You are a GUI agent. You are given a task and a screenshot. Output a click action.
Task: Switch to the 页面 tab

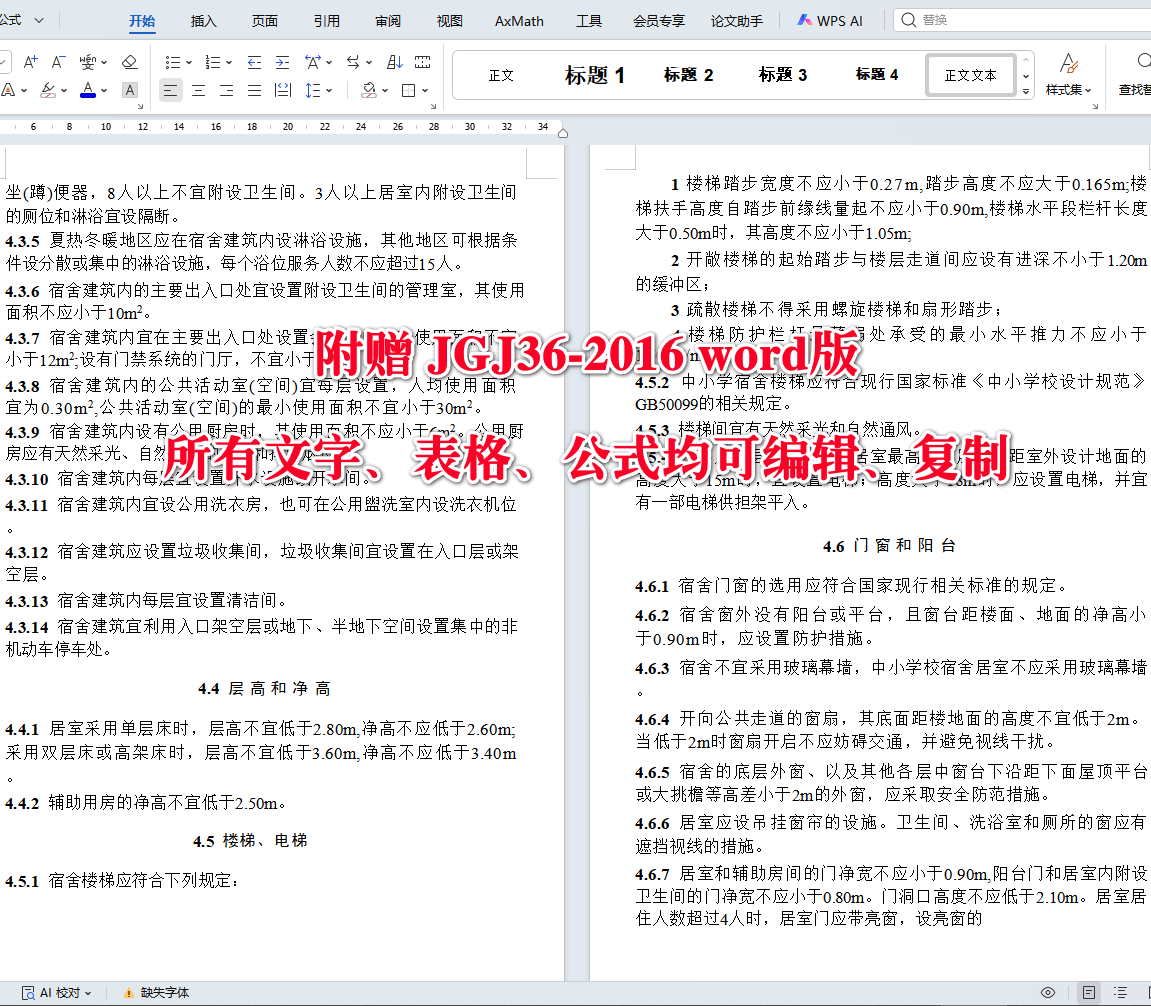pyautogui.click(x=264, y=21)
